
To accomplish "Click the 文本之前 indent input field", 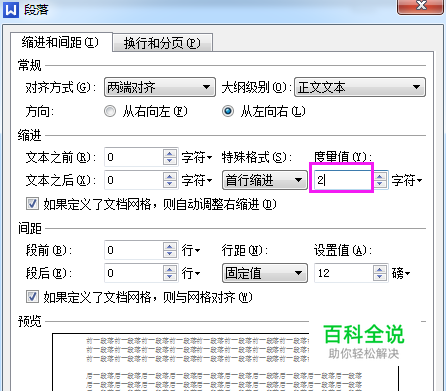I will (134, 157).
